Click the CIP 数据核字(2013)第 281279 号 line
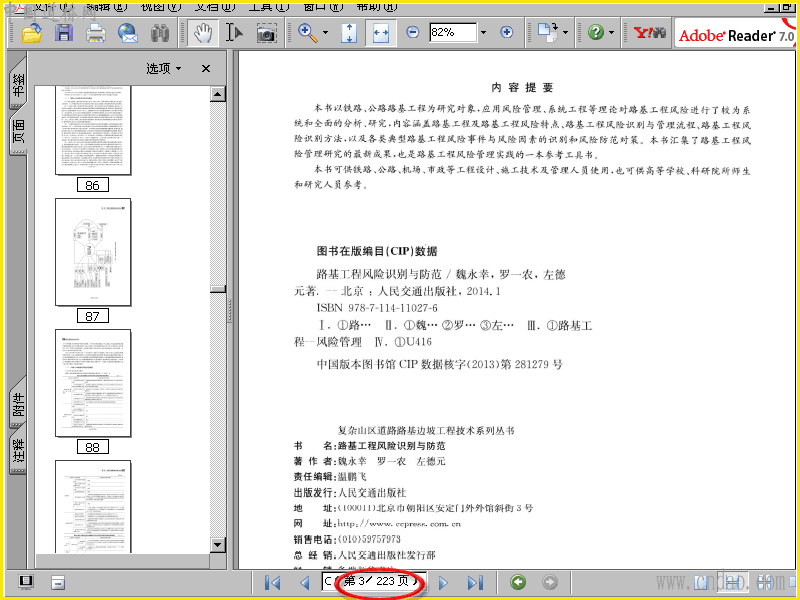The width and height of the screenshot is (800, 600). click(439, 364)
